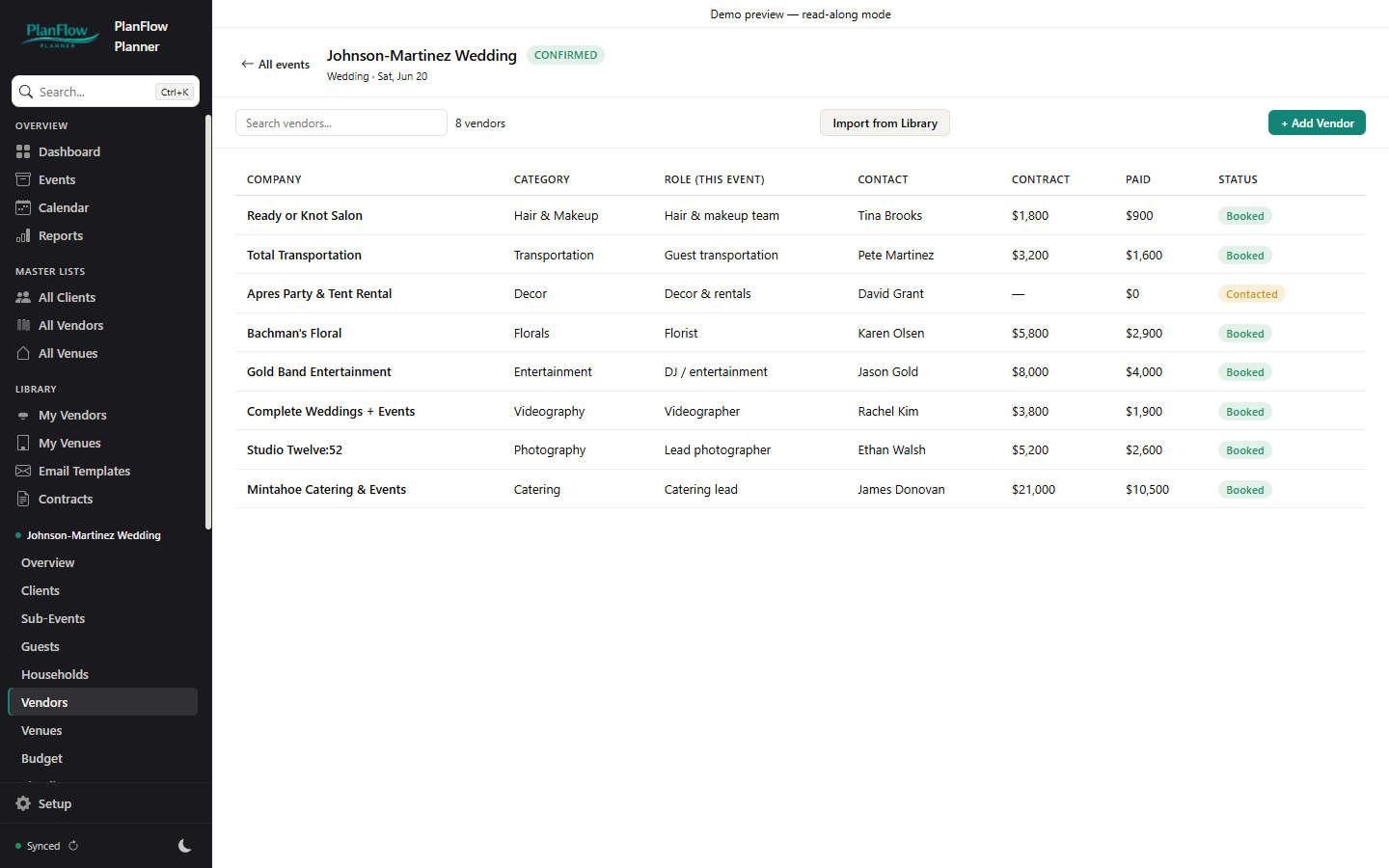Click the $21,000 contract amount
Viewport: 1389px width, 868px height.
pyautogui.click(x=1033, y=489)
